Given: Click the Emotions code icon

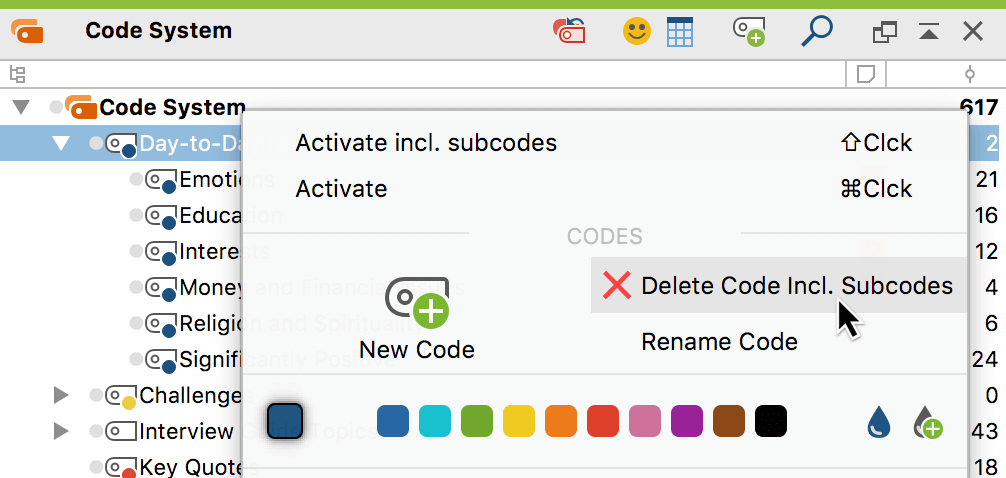Looking at the screenshot, I should click(x=160, y=181).
